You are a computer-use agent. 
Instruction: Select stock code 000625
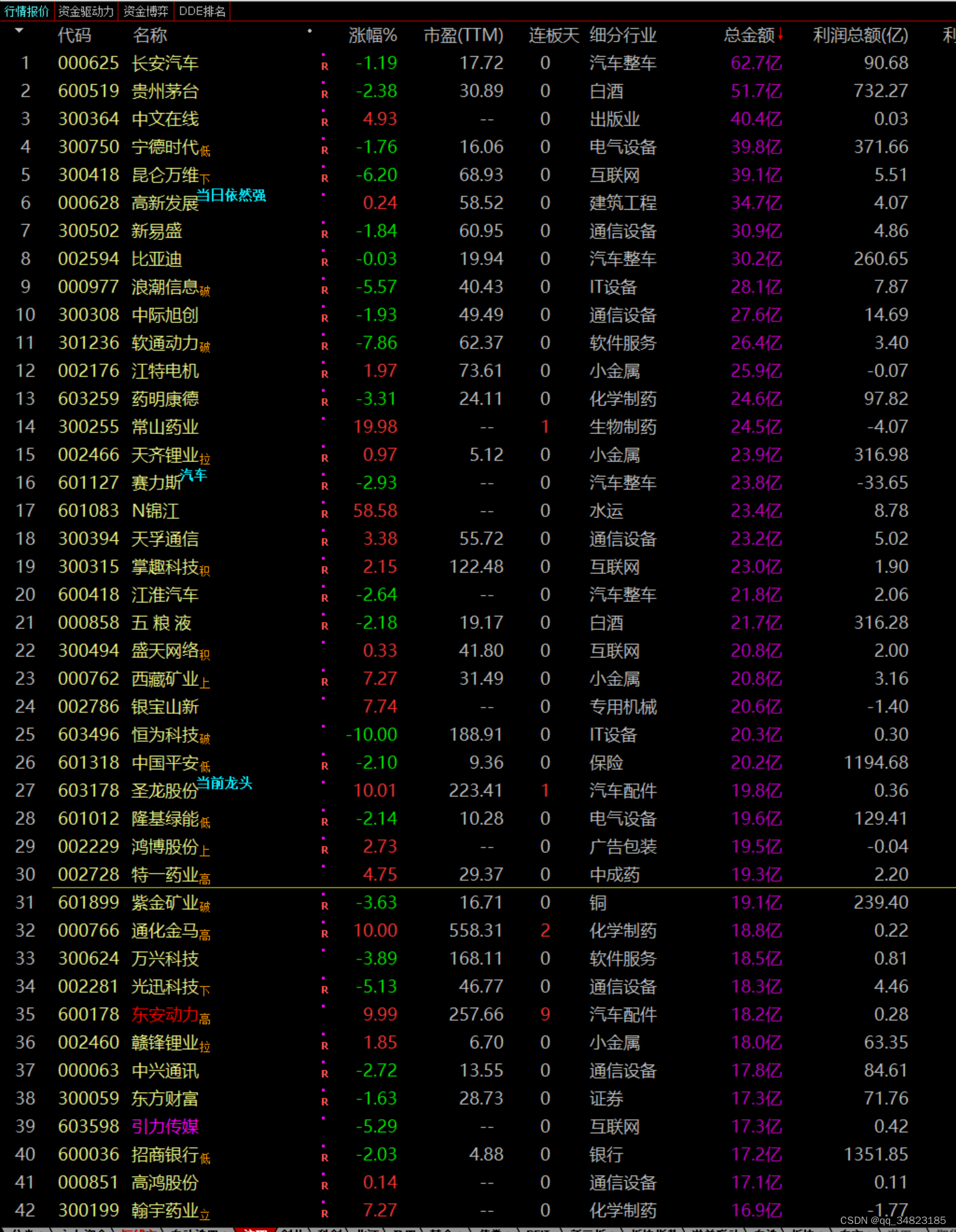coord(88,63)
